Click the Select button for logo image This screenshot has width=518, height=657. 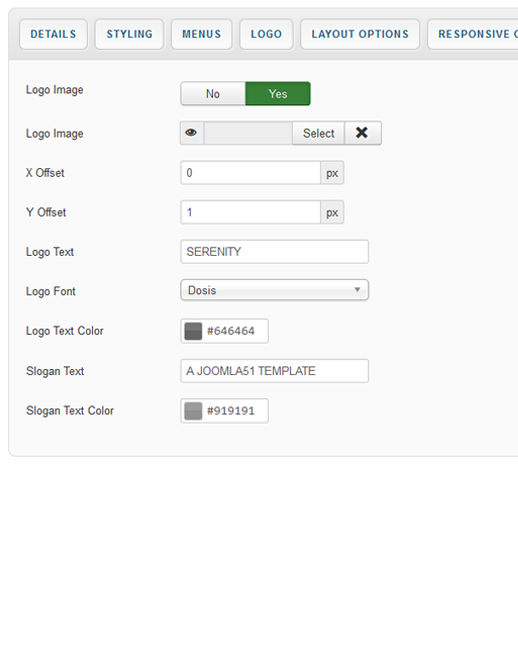pos(319,133)
